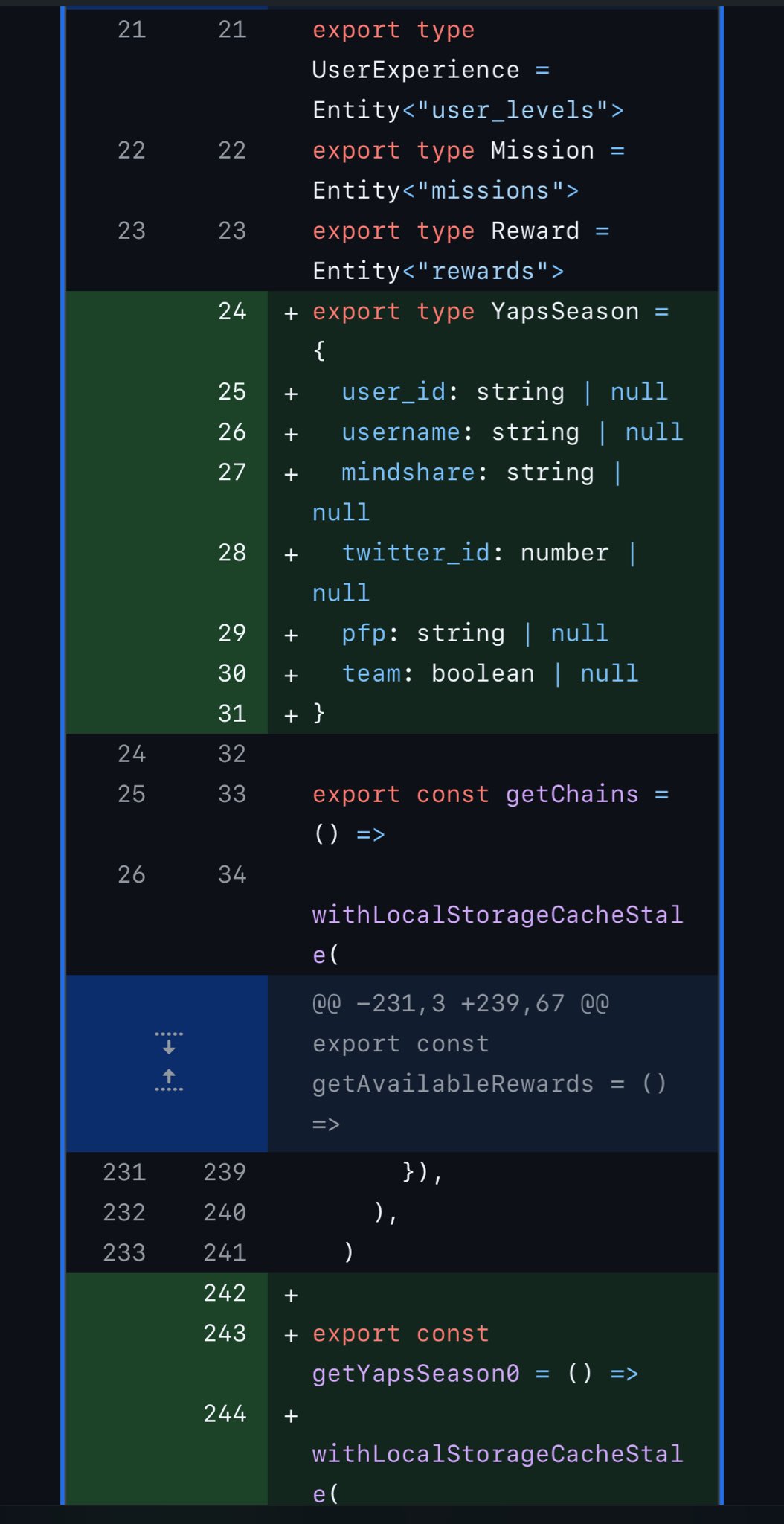Image resolution: width=784 pixels, height=1524 pixels.
Task: Select line number 28 in added block
Action: pos(232,553)
